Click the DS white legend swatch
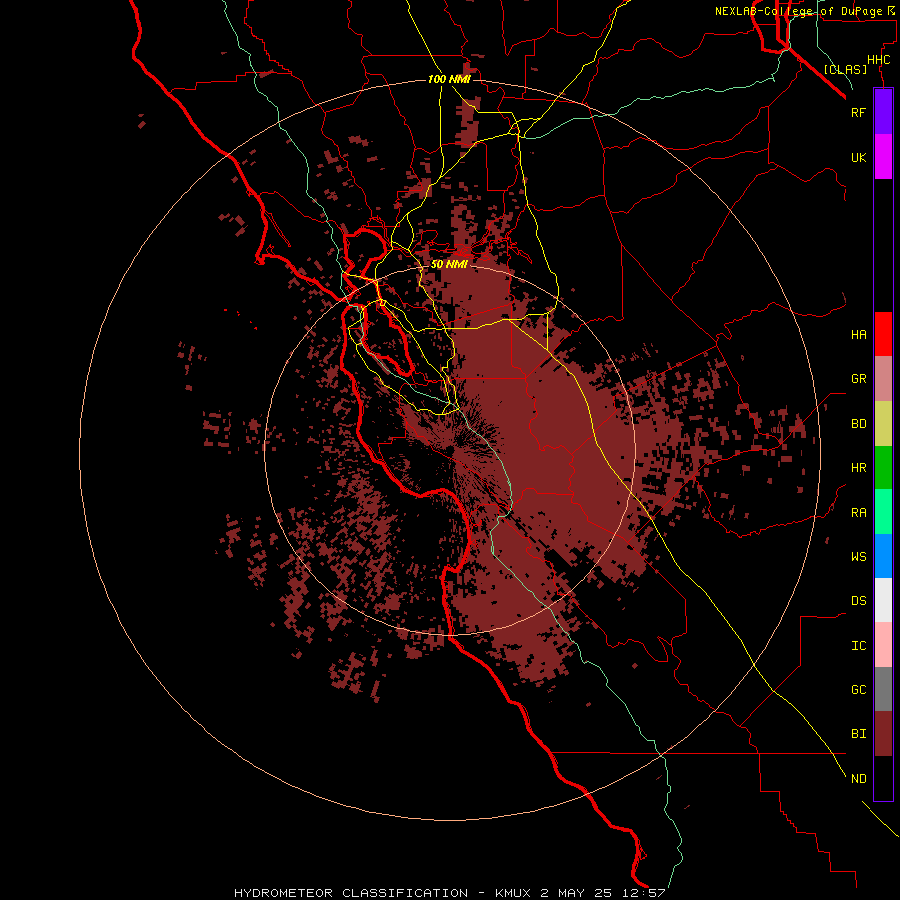 coord(883,600)
